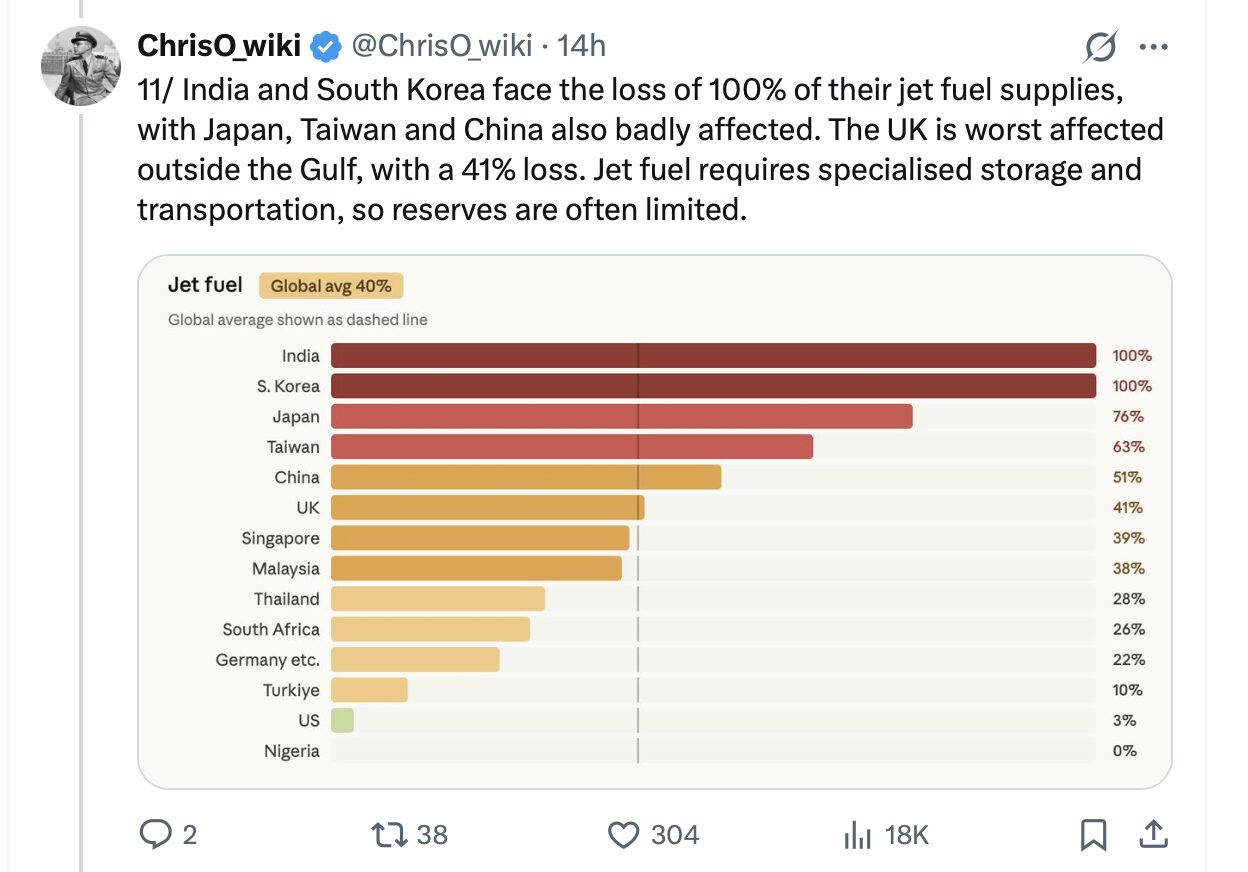Image resolution: width=1248 pixels, height=872 pixels.
Task: Open the three-dot more options menu
Action: tap(1153, 46)
